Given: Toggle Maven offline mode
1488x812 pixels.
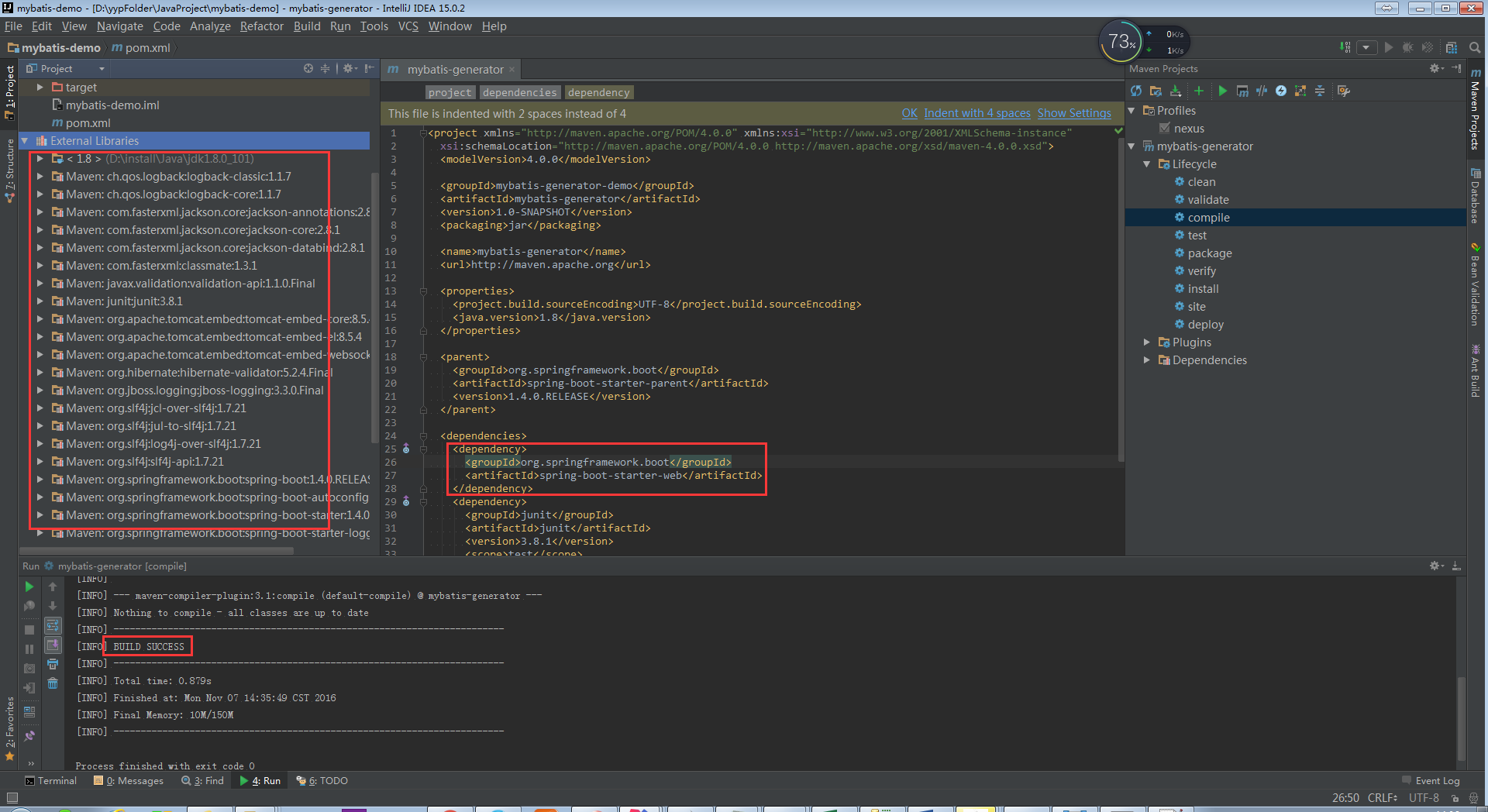Looking at the screenshot, I should pos(1262,91).
